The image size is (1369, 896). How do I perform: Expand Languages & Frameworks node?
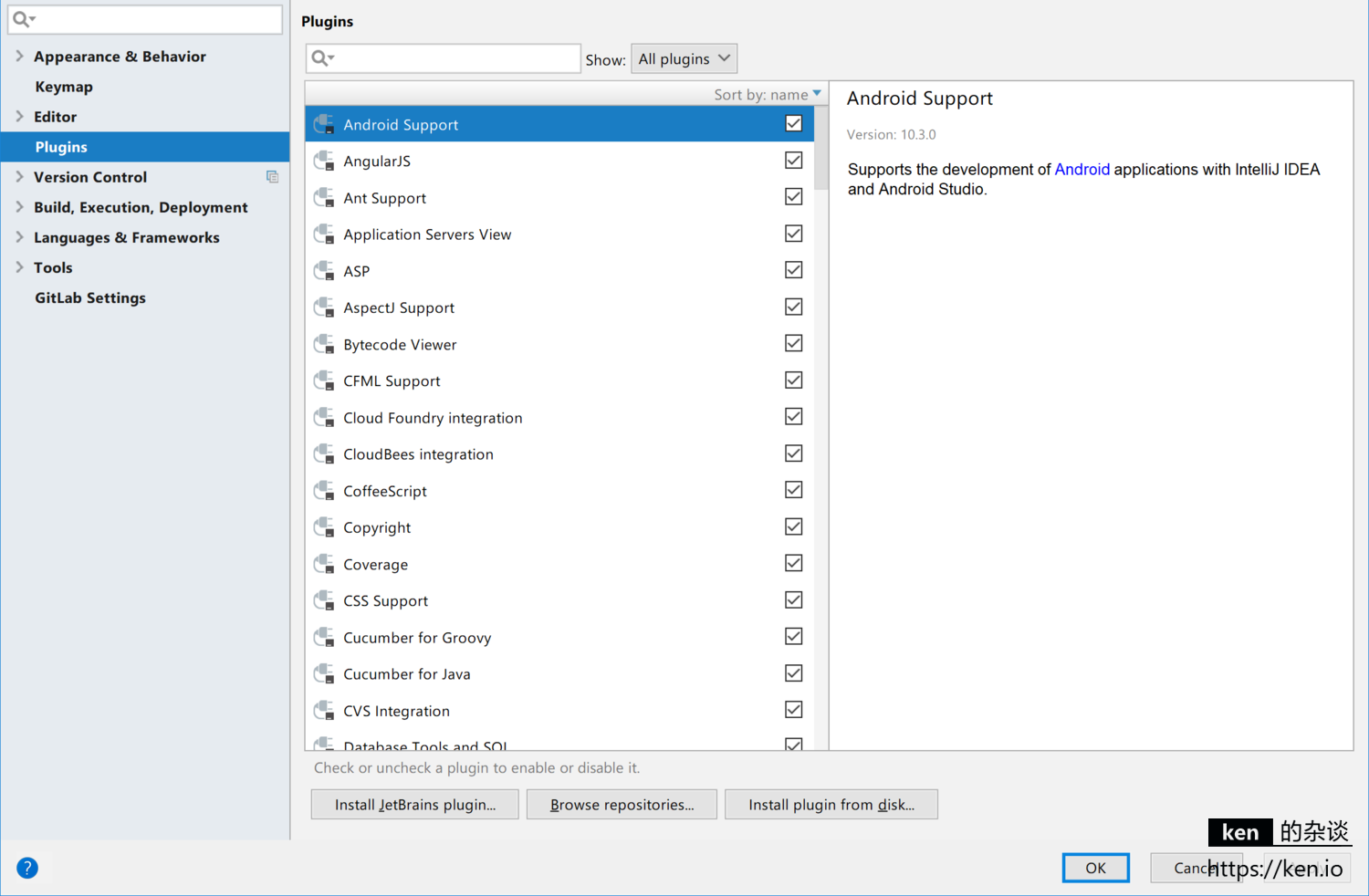(x=19, y=237)
